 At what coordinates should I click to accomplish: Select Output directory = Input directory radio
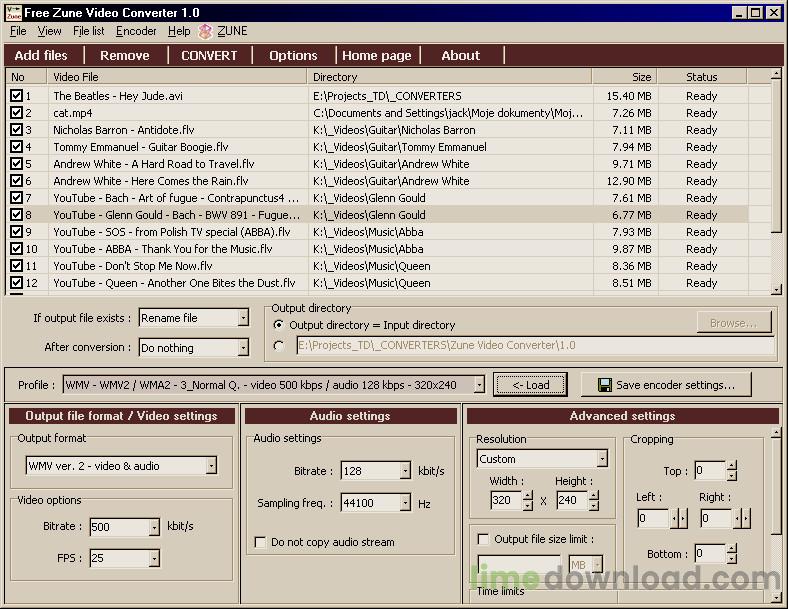click(278, 325)
